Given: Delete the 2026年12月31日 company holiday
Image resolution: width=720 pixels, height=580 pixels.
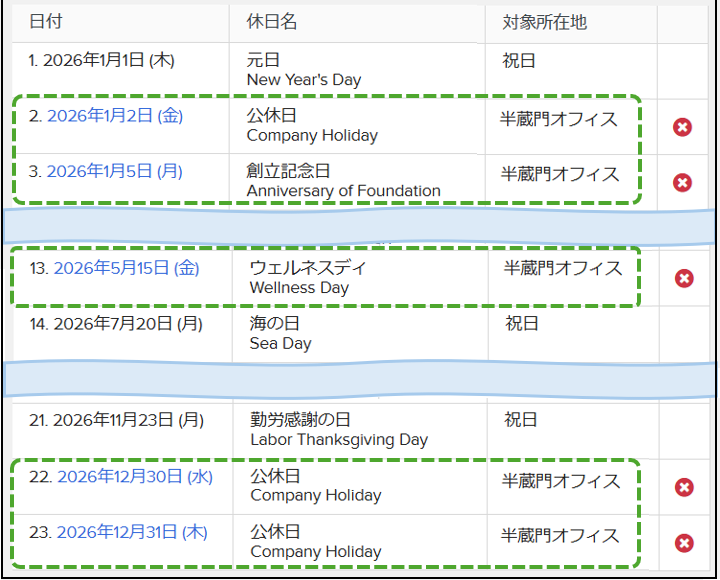Looking at the screenshot, I should coord(684,543).
